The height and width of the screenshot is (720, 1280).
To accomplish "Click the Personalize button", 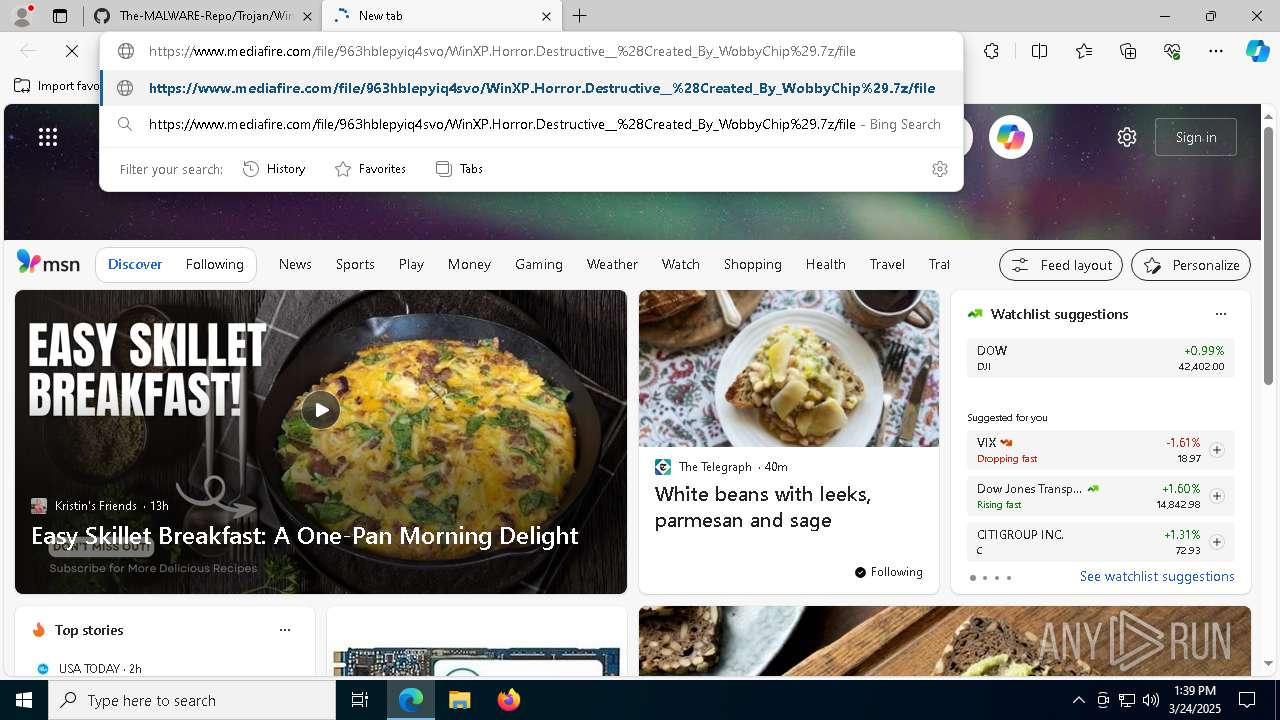I will point(1191,265).
